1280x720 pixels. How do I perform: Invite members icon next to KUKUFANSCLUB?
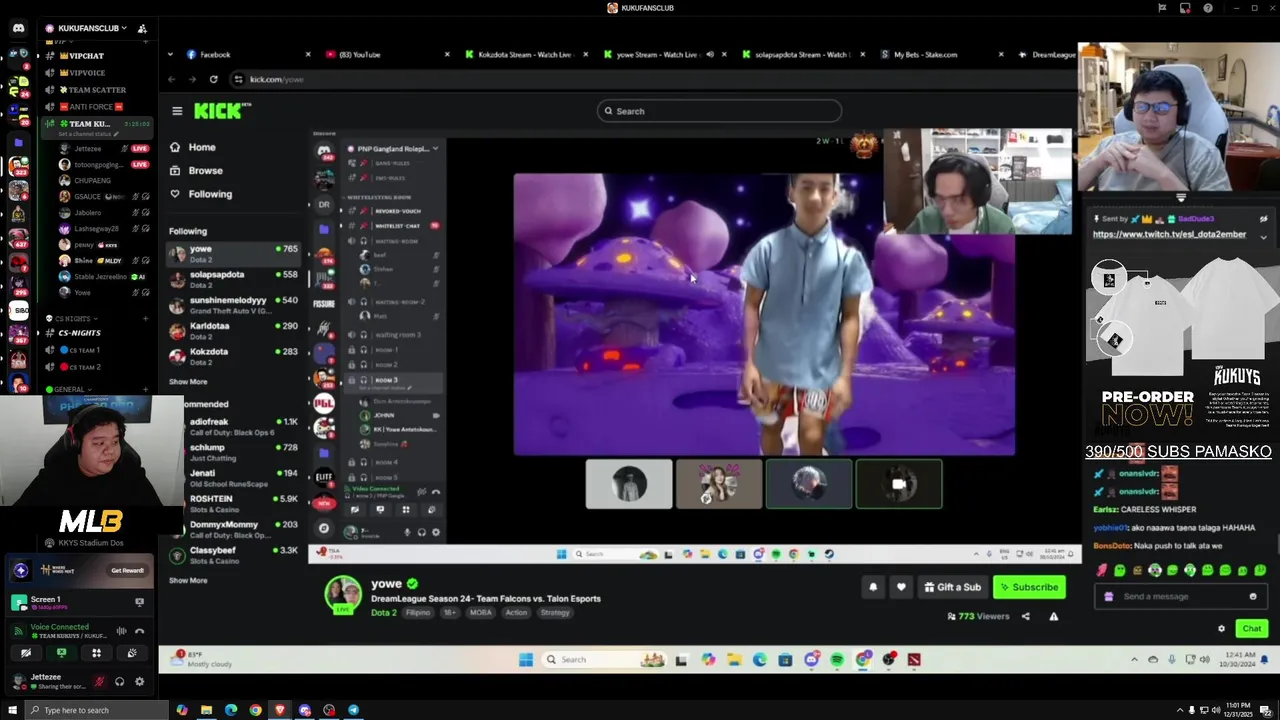pyautogui.click(x=142, y=28)
